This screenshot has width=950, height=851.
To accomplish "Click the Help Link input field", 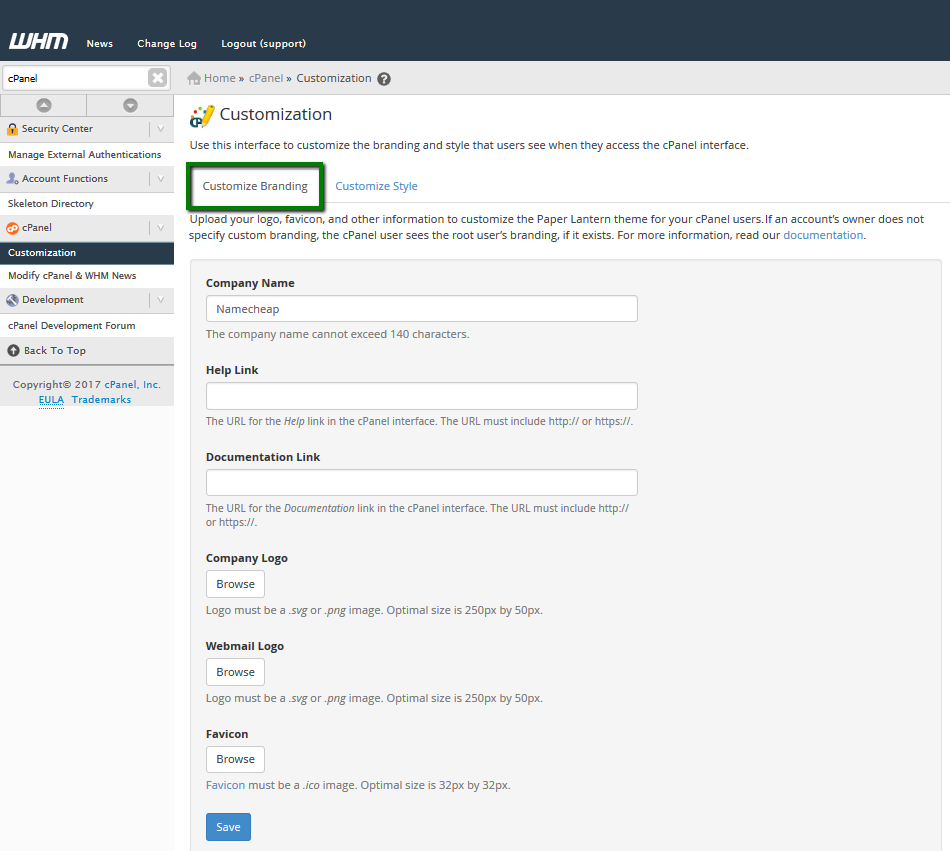I will tap(422, 396).
